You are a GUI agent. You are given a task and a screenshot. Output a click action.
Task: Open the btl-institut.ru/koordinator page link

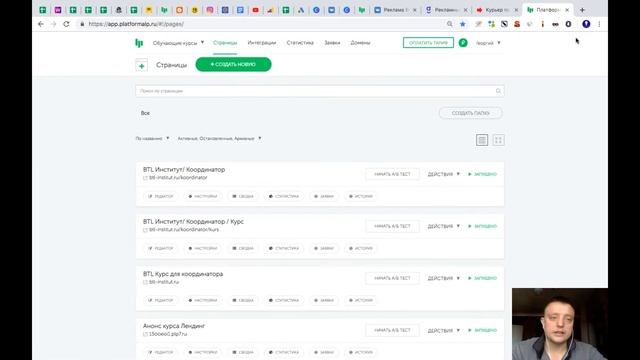[x=178, y=178]
